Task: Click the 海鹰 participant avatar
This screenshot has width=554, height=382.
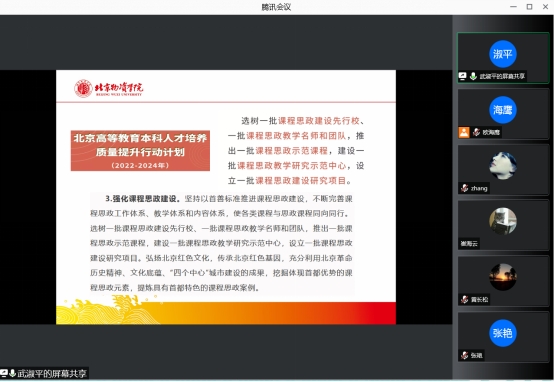Action: click(503, 110)
